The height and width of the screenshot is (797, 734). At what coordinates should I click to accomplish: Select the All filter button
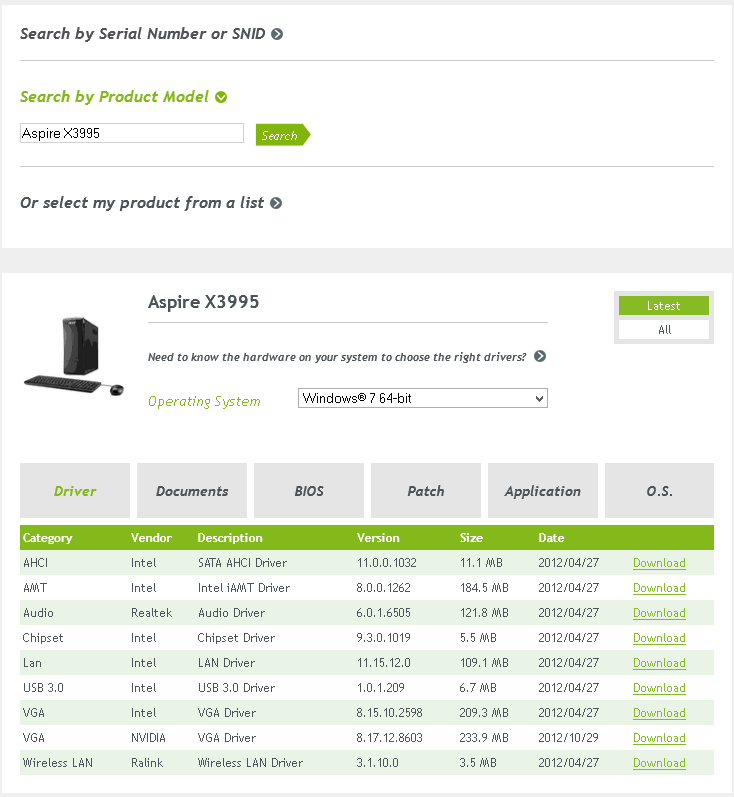[663, 329]
